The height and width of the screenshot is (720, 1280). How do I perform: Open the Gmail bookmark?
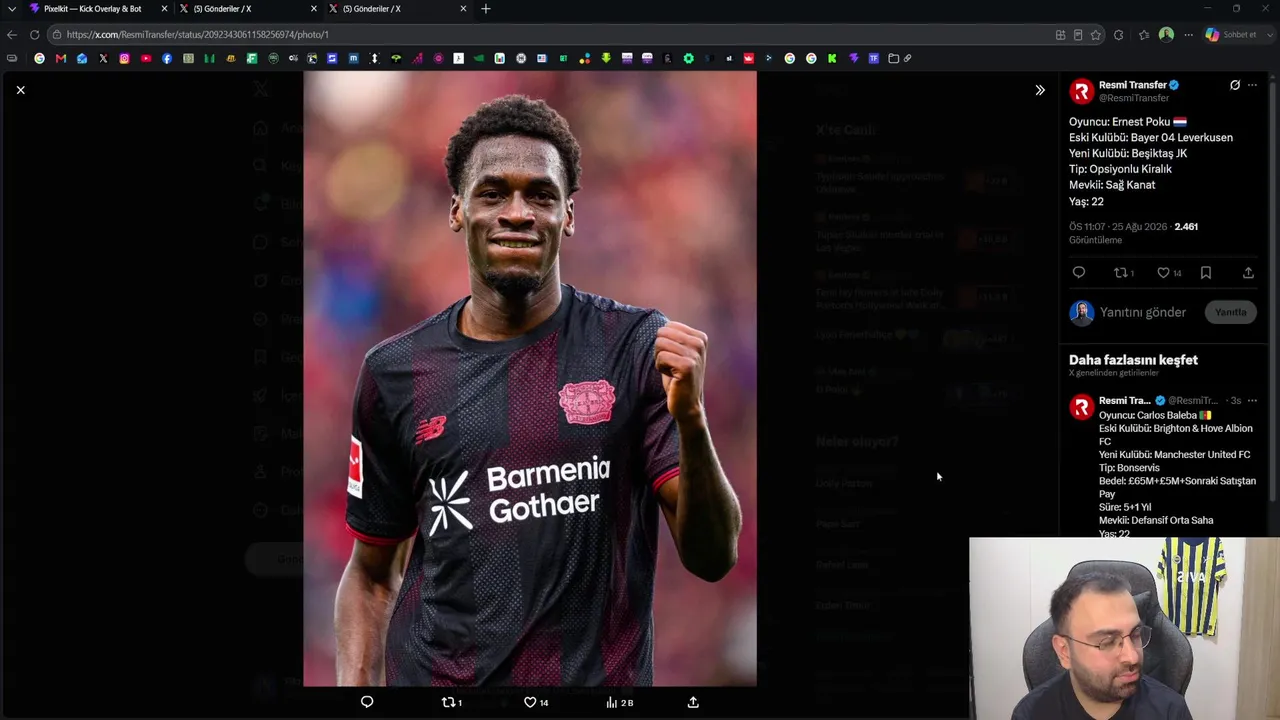pos(61,58)
